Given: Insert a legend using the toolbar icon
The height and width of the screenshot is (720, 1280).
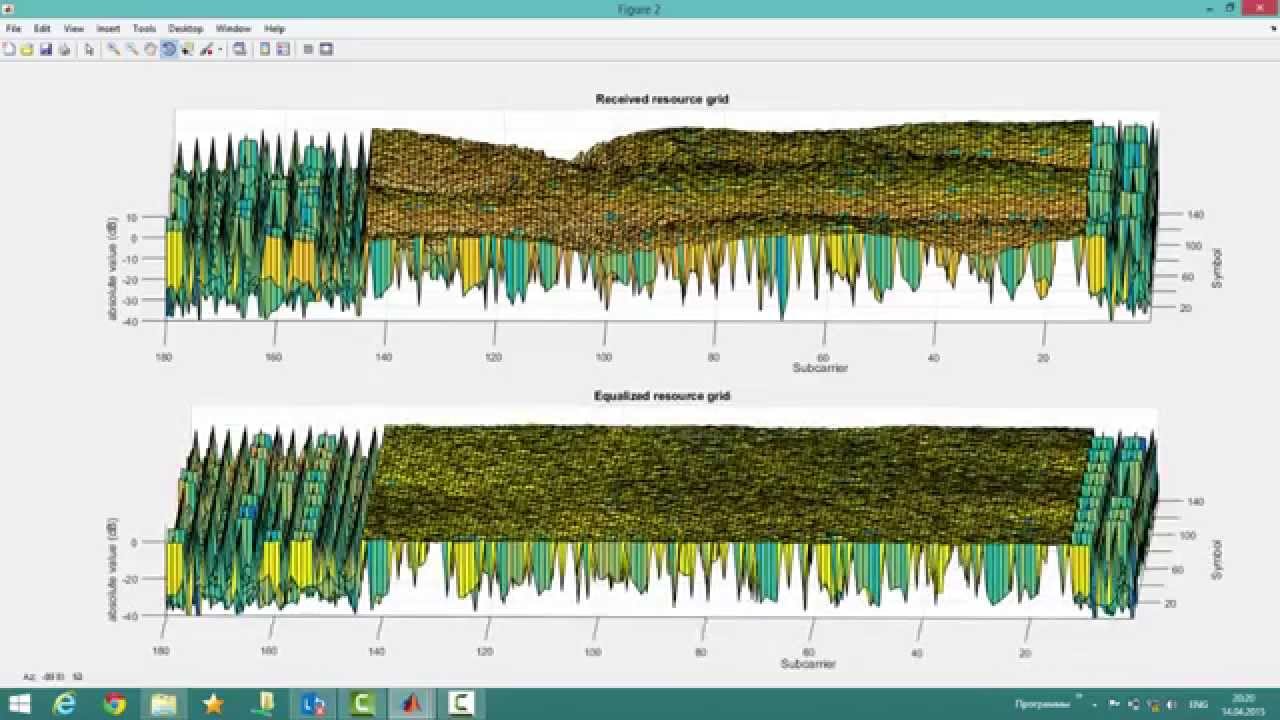Looking at the screenshot, I should click(283, 49).
